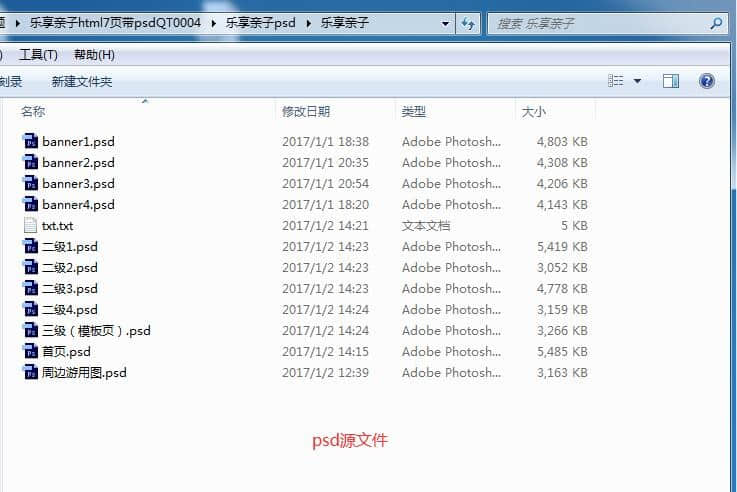737x492 pixels.
Task: Open the view options dropdown arrow
Action: (x=638, y=81)
